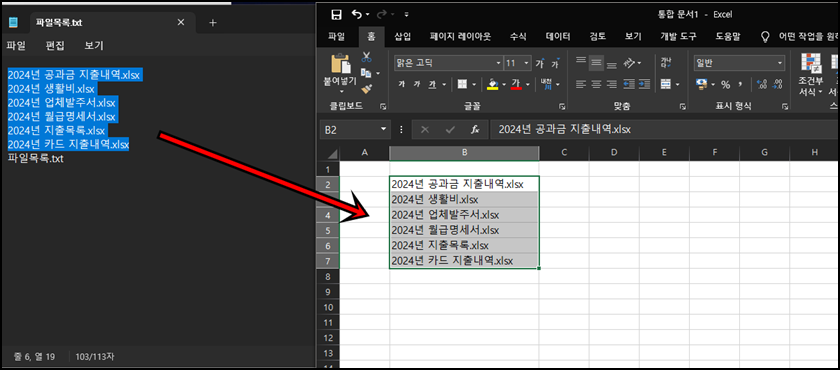Viewport: 840px width, 370px height.
Task: Click the Paste clipboard icon
Action: coord(341,63)
